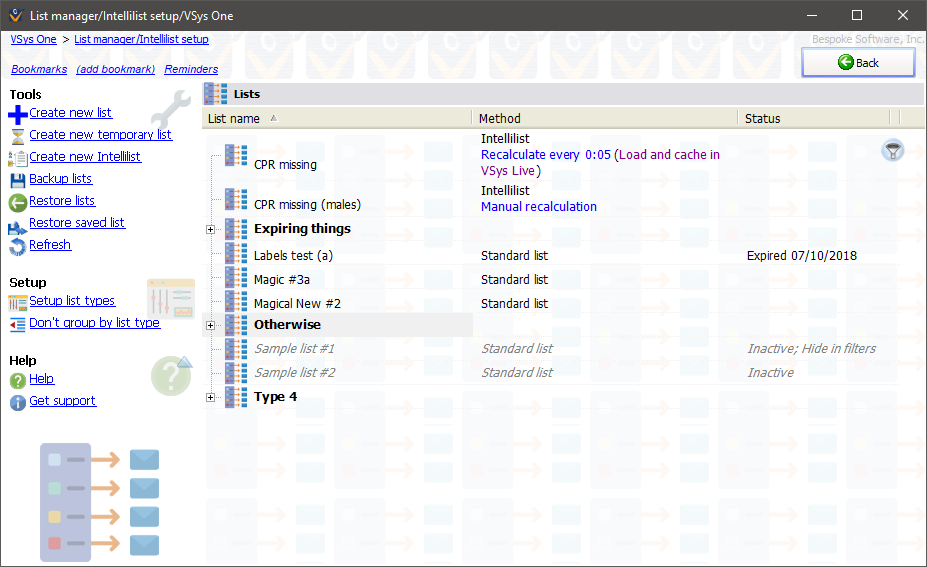Click the blue circular Refresh icon
927x567 pixels.
click(x=18, y=247)
